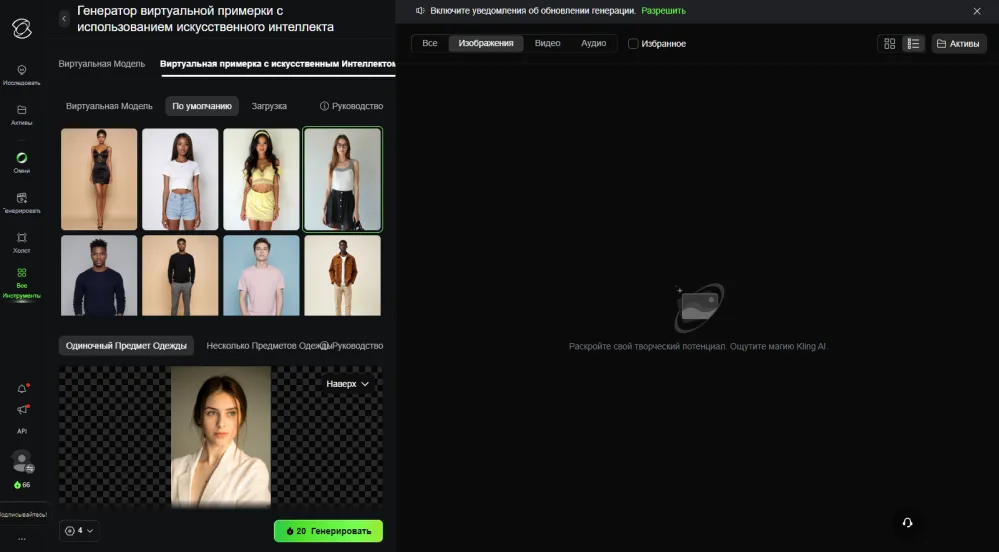Image resolution: width=999 pixels, height=552 pixels.
Task: Switch to the list view icon
Action: pyautogui.click(x=914, y=43)
